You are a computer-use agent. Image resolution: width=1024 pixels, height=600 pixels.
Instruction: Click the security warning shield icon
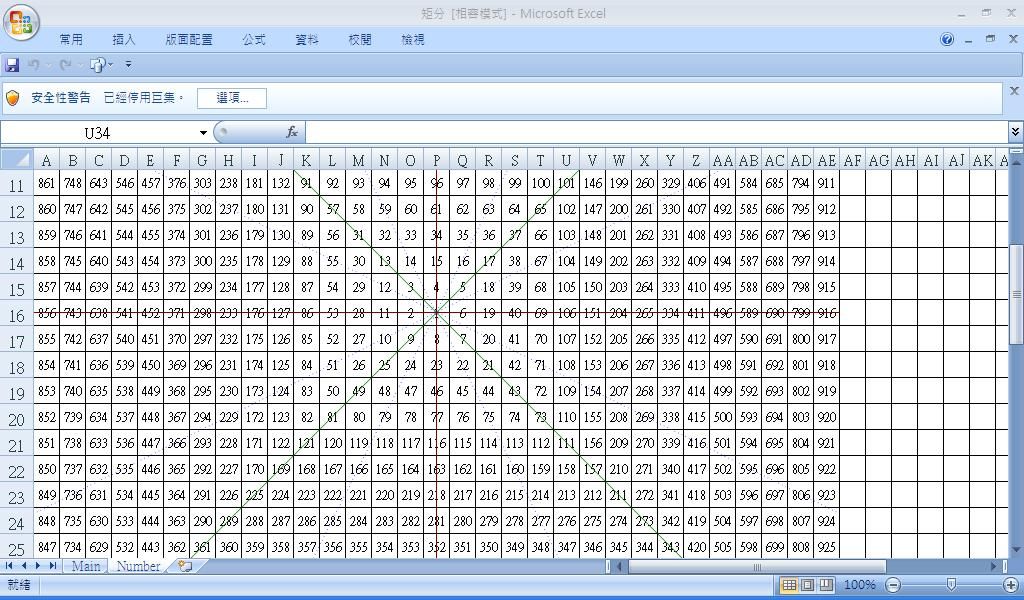point(12,98)
